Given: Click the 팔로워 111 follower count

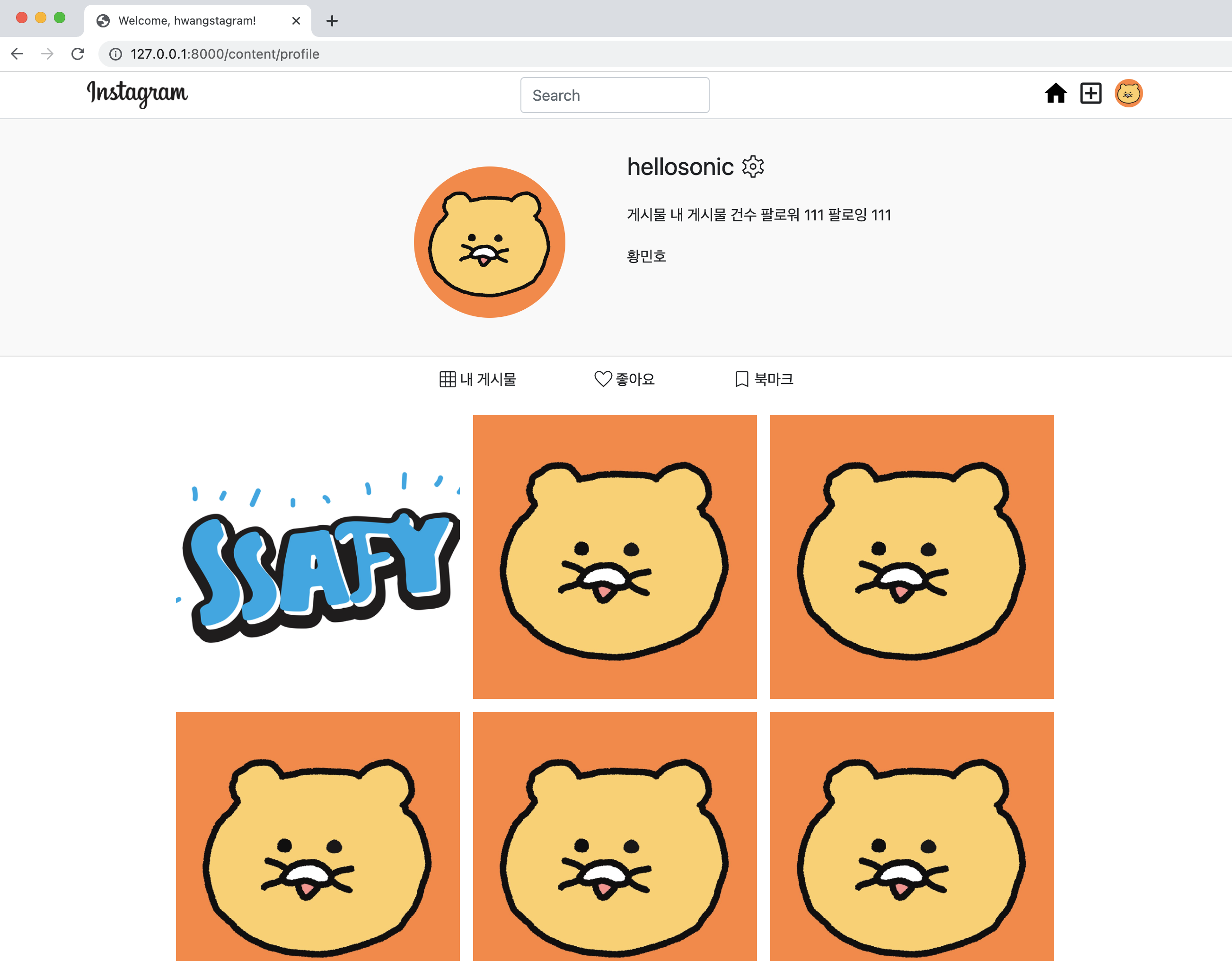Looking at the screenshot, I should click(792, 215).
